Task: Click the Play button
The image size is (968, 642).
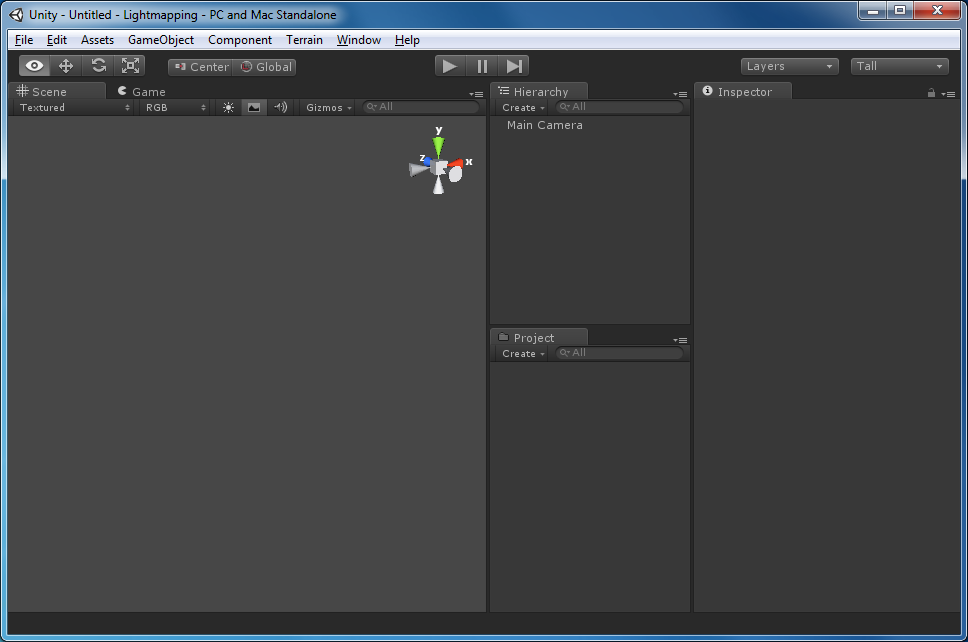Action: point(450,66)
